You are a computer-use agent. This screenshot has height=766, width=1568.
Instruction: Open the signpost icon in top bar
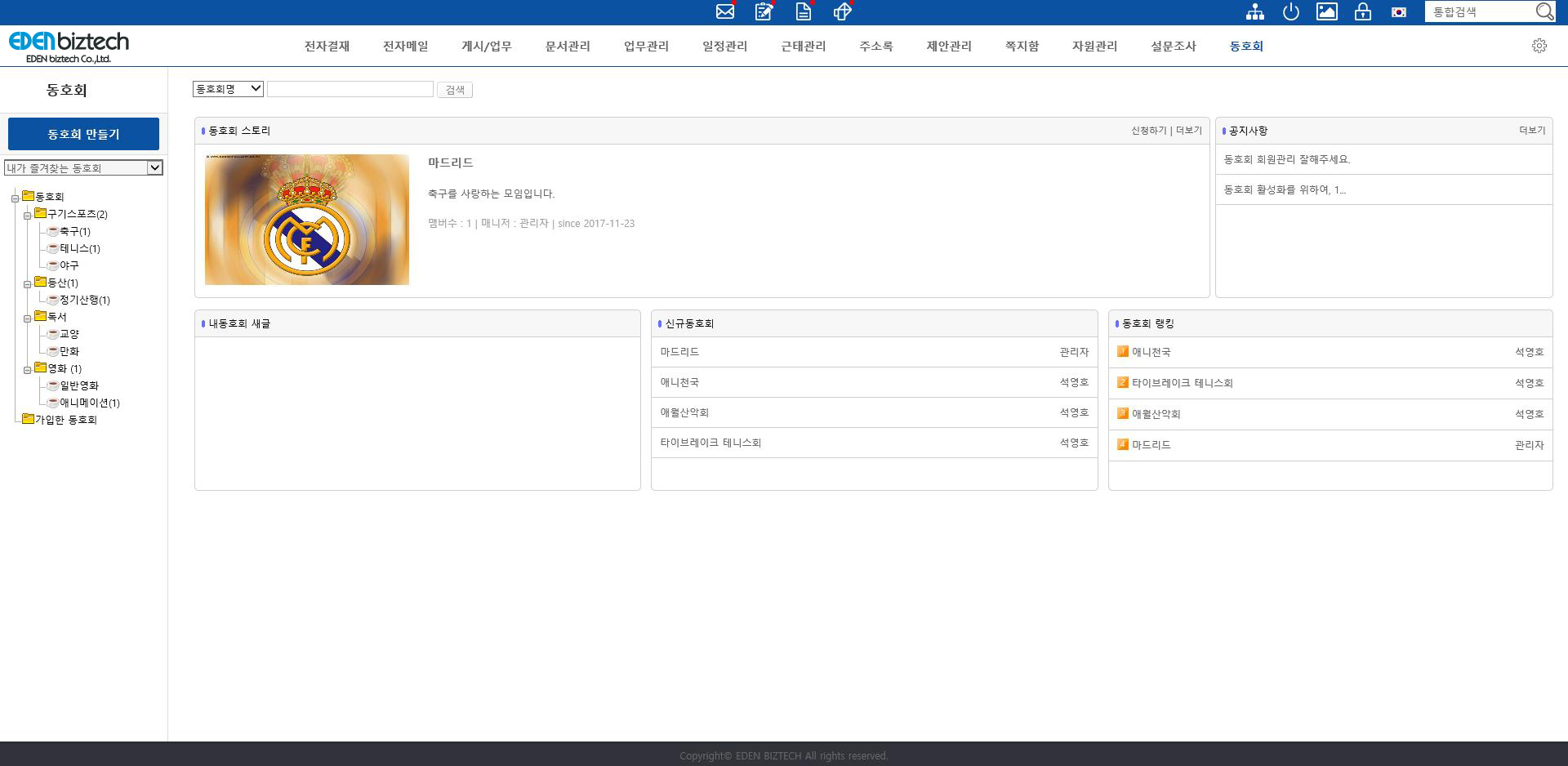[843, 11]
